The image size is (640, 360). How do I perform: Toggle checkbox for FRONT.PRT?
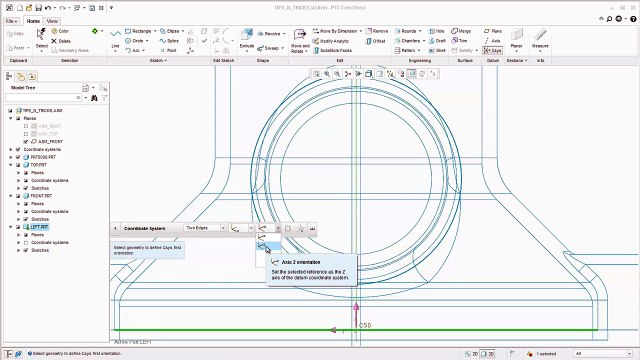pyautogui.click(x=18, y=196)
